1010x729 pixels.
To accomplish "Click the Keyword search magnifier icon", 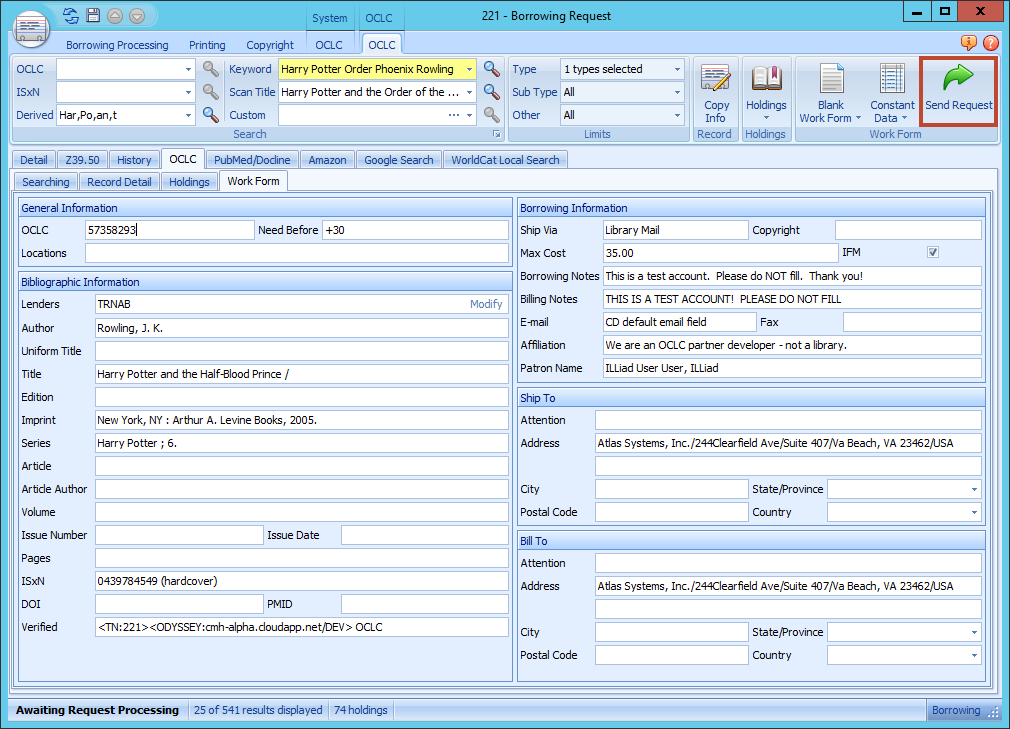I will click(491, 69).
